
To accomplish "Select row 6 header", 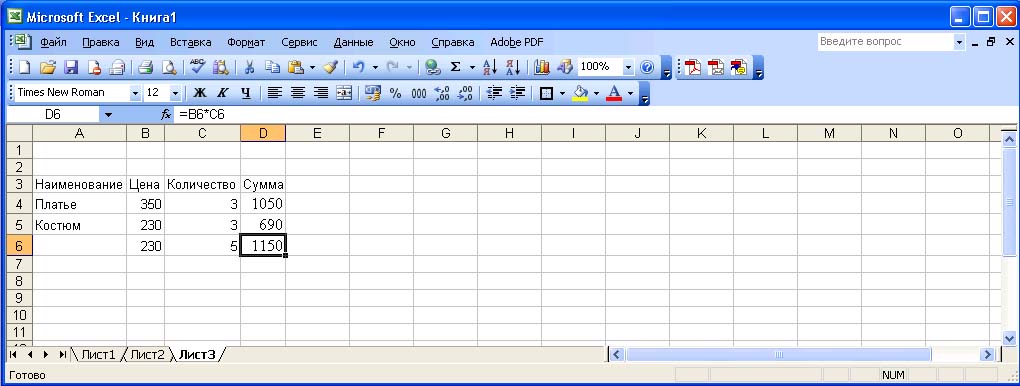I will tap(19, 246).
